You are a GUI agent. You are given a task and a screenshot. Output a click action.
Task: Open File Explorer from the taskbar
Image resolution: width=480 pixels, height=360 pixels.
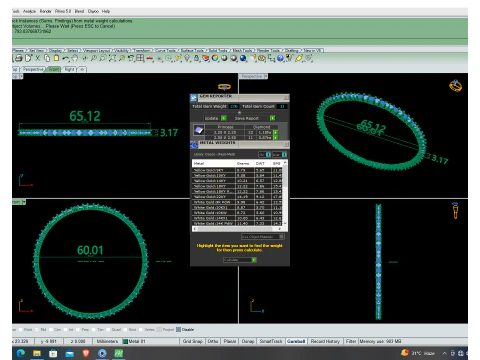click(37, 353)
